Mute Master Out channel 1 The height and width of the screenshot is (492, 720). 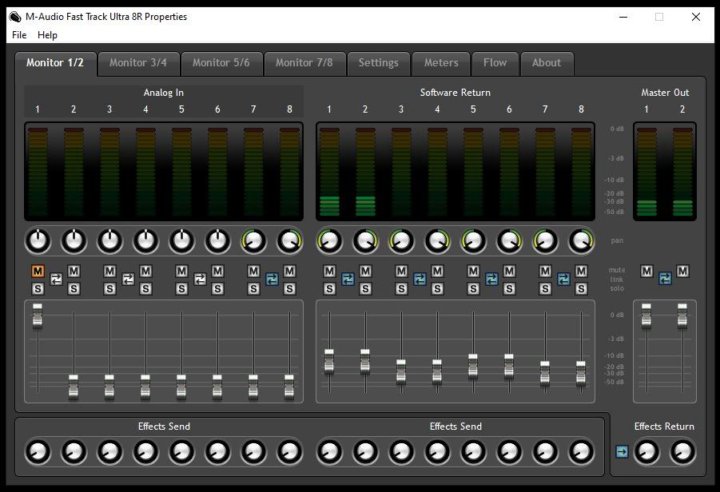point(646,271)
